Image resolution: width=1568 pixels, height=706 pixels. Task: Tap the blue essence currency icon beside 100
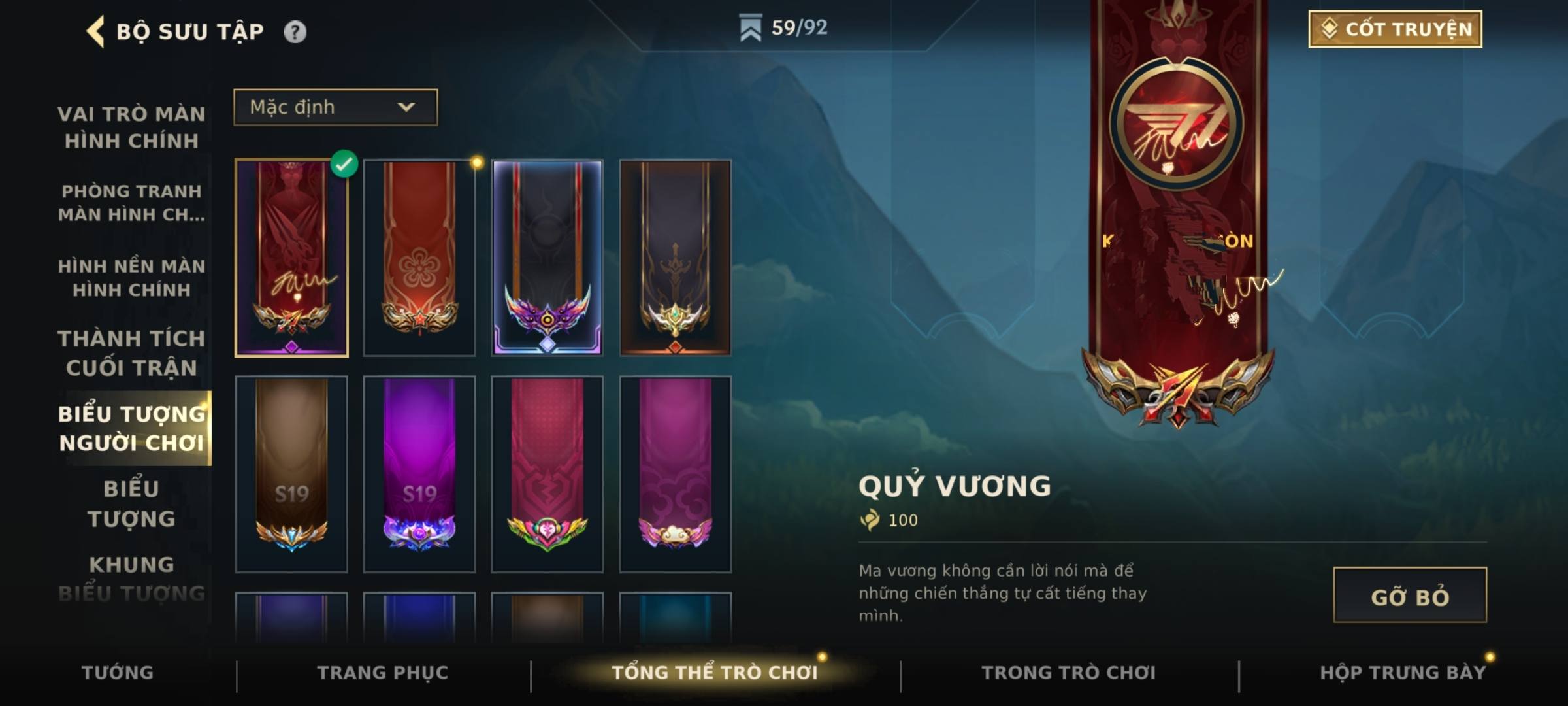(x=870, y=520)
